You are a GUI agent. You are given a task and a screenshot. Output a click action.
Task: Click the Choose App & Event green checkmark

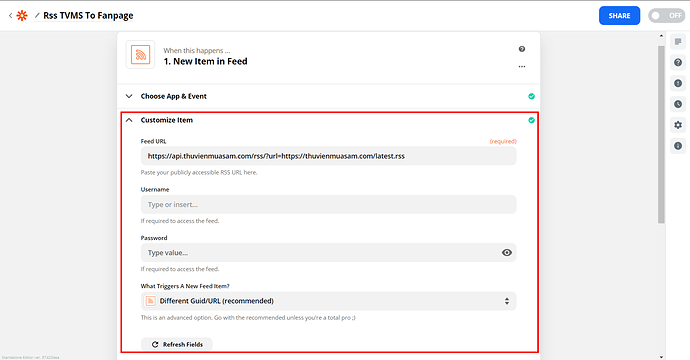pos(532,96)
